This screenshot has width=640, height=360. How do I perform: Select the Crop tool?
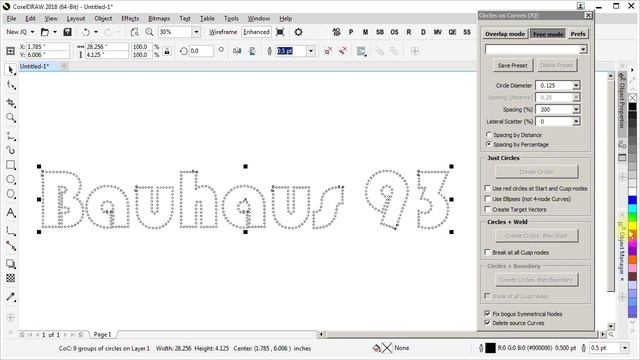coord(11,103)
